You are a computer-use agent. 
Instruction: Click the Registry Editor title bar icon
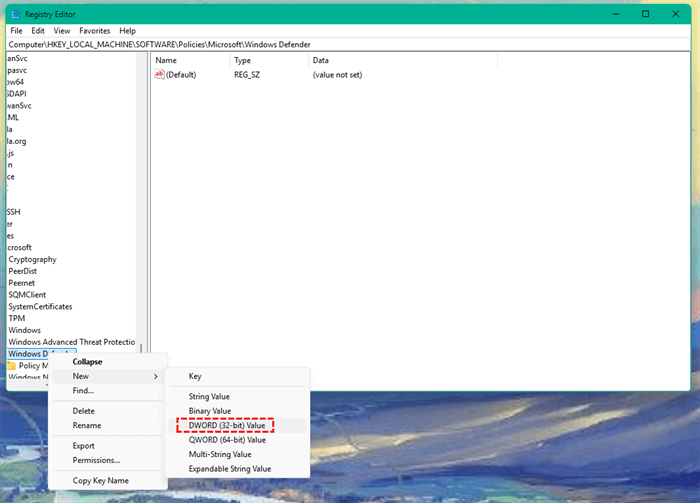tap(15, 14)
